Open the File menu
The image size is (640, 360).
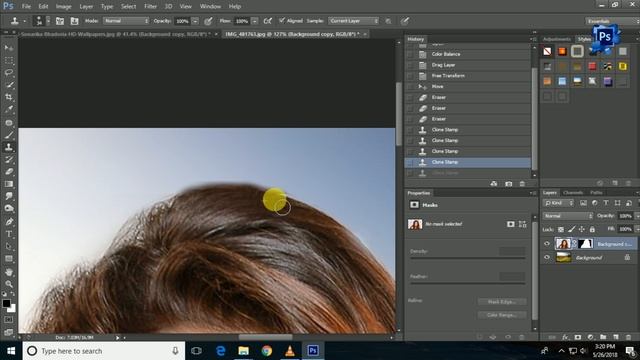tap(26, 7)
